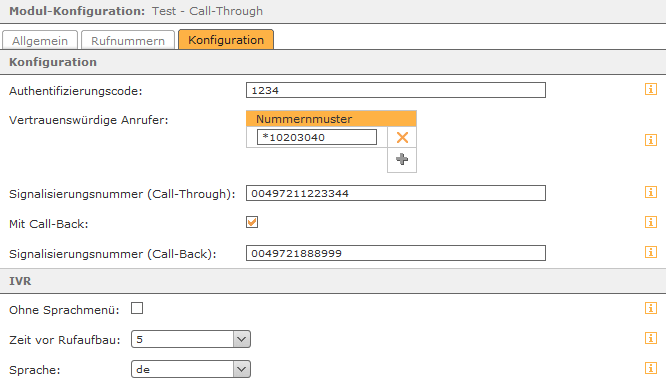Image resolution: width=666 pixels, height=387 pixels.
Task: Open the Rufnummern tab
Action: pos(128,40)
